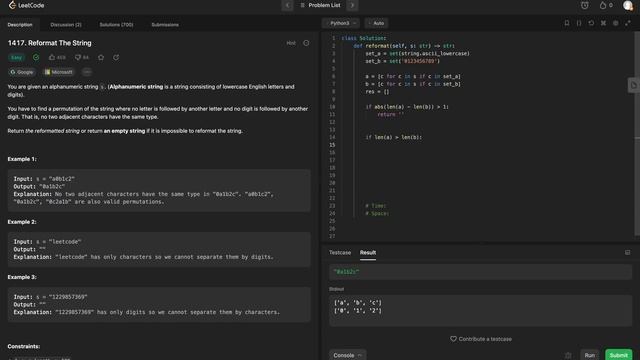Switch to the Testcase tab
This screenshot has height=360, width=640.
pos(340,253)
